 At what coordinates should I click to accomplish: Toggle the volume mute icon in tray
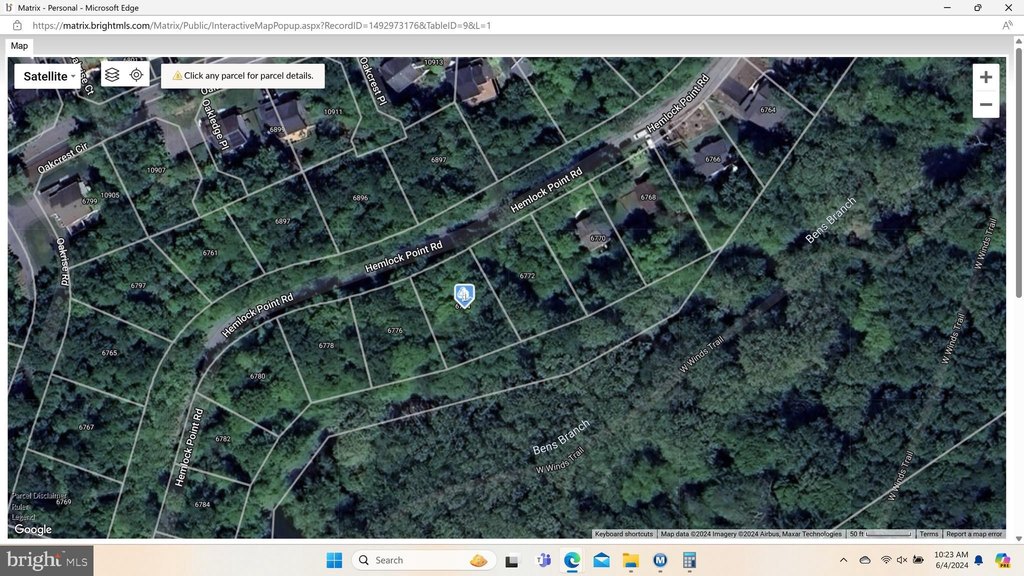pyautogui.click(x=901, y=560)
